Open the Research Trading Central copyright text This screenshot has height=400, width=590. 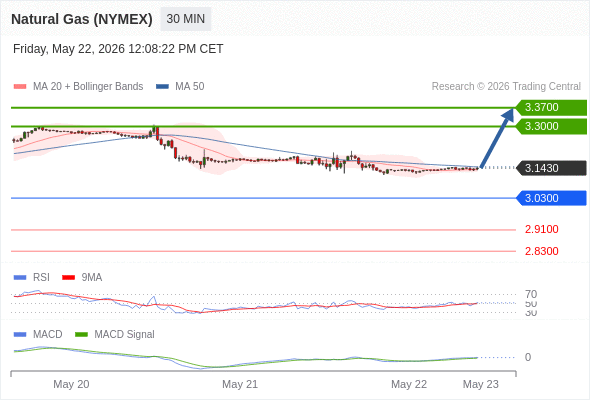click(x=506, y=87)
